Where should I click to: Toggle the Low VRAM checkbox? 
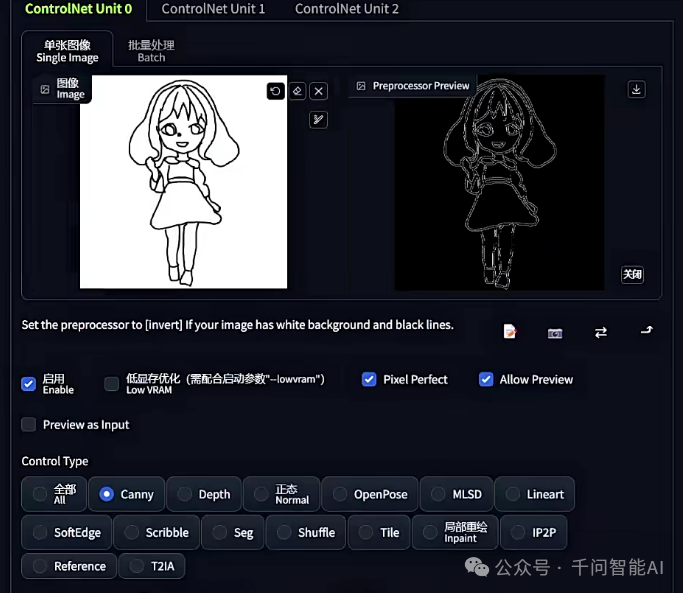pyautogui.click(x=112, y=384)
